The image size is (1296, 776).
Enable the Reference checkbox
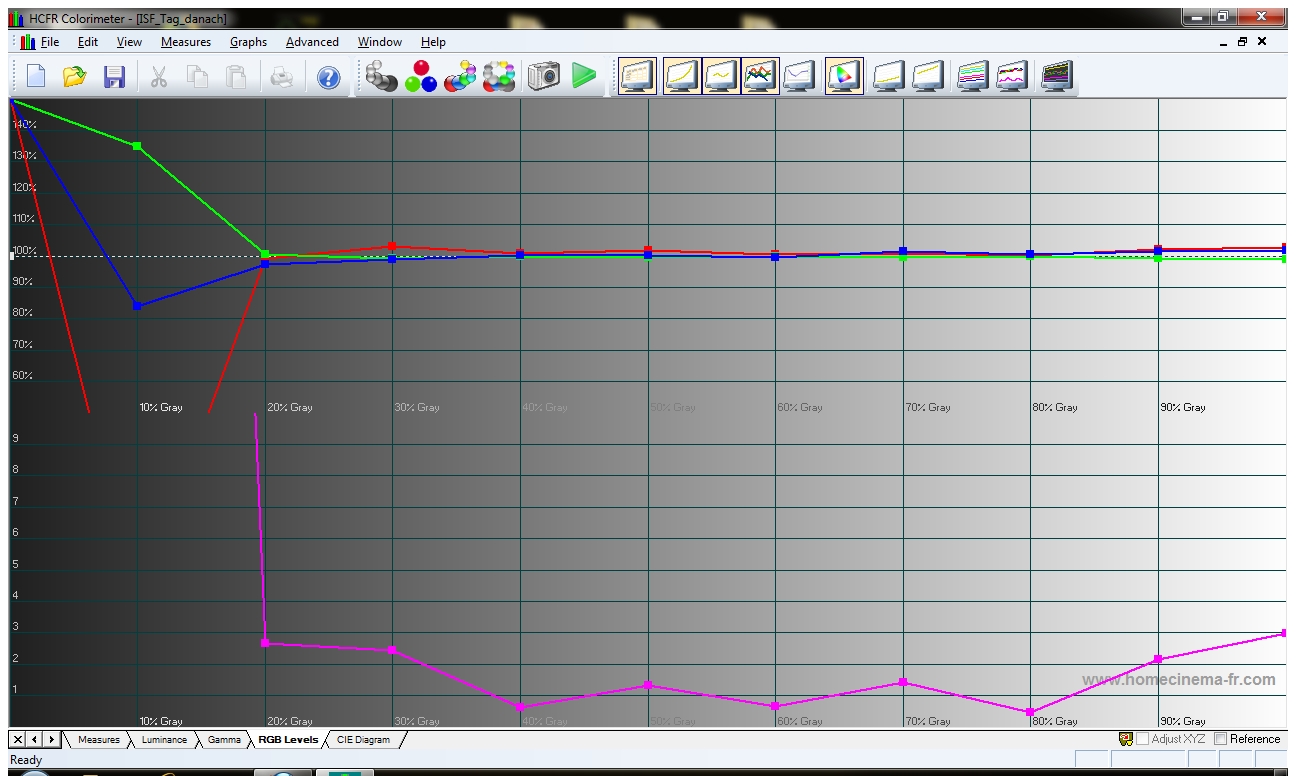pyautogui.click(x=1220, y=739)
